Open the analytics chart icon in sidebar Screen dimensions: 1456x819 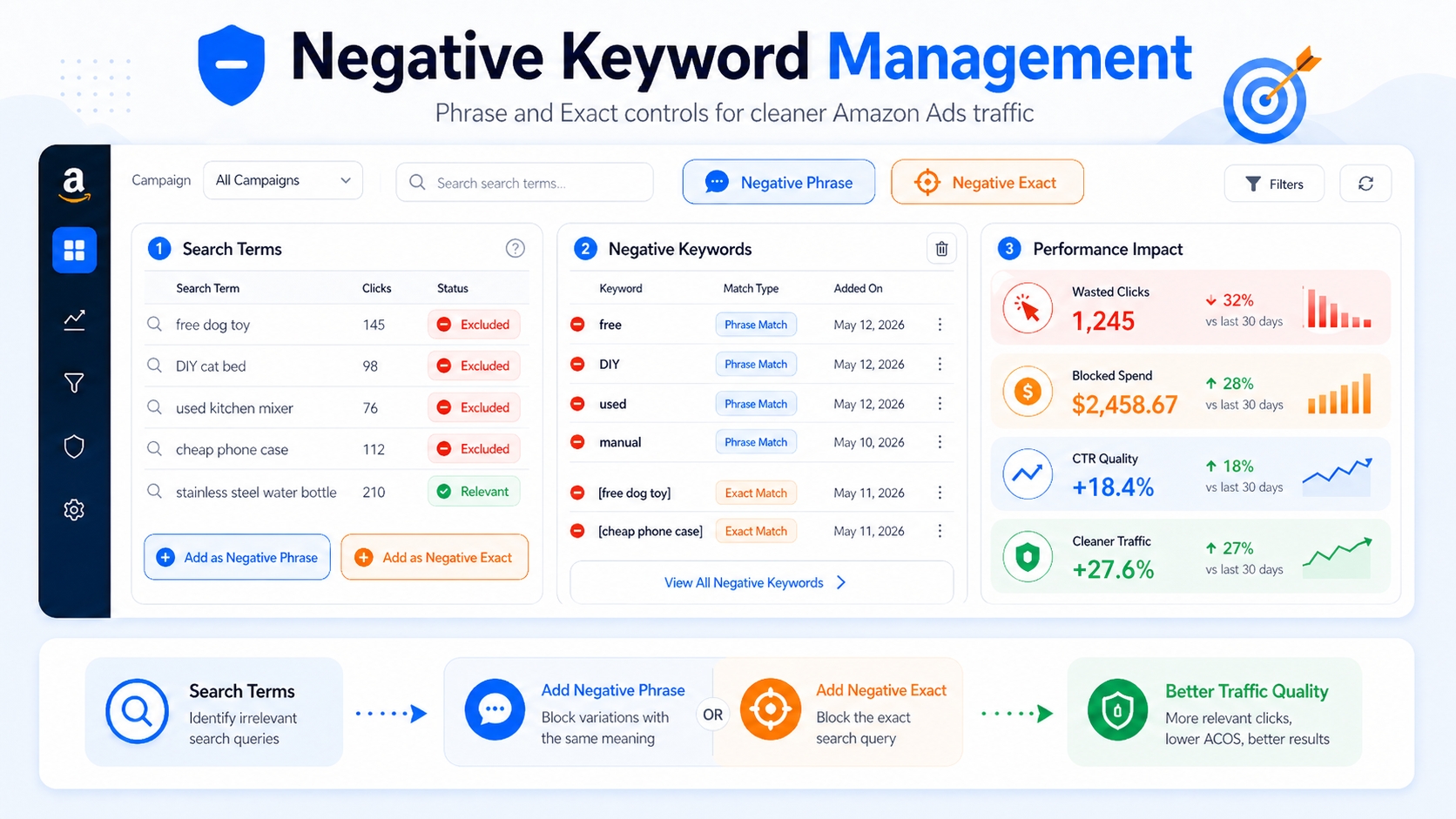(74, 319)
